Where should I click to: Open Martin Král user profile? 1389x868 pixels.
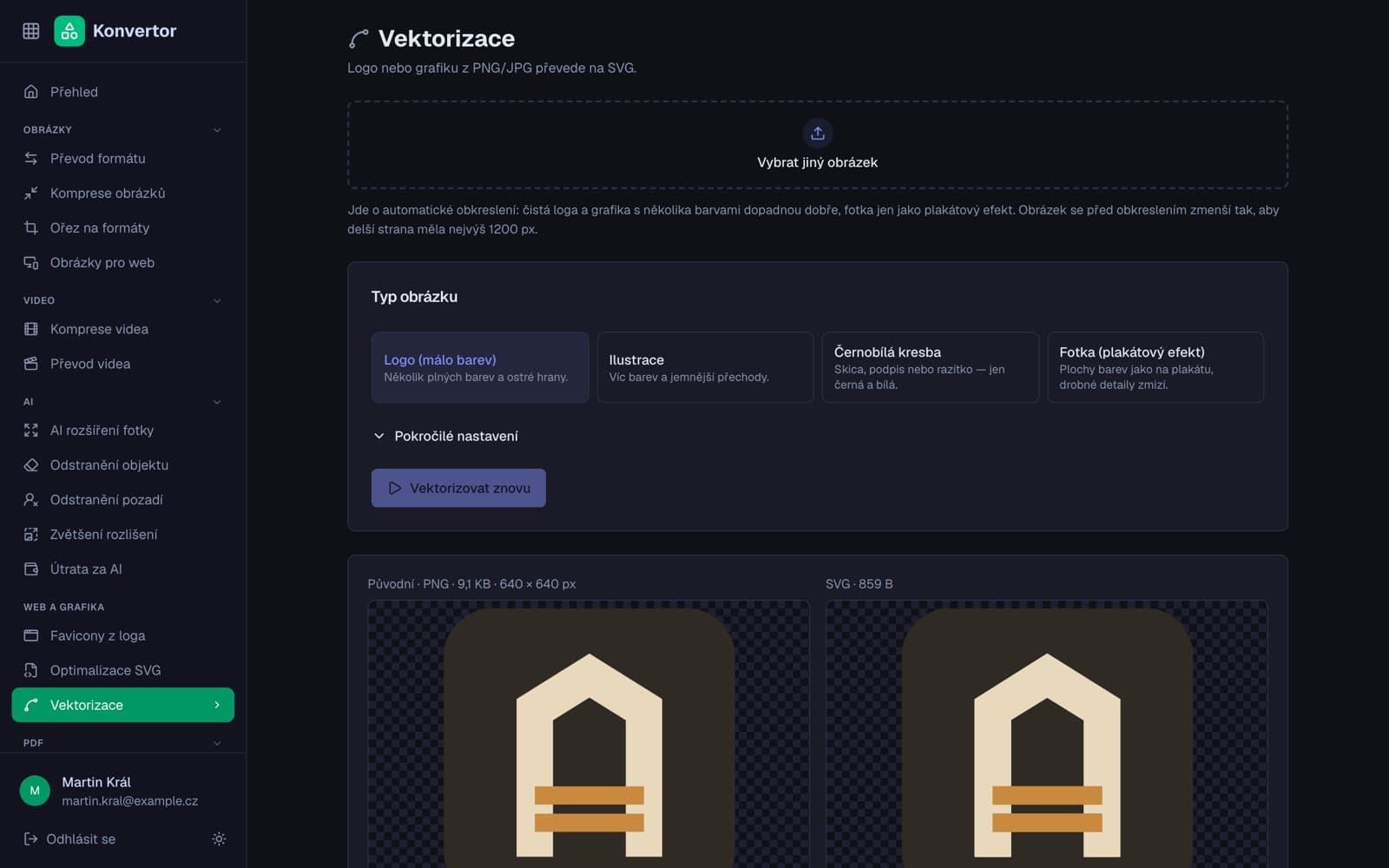coord(123,791)
